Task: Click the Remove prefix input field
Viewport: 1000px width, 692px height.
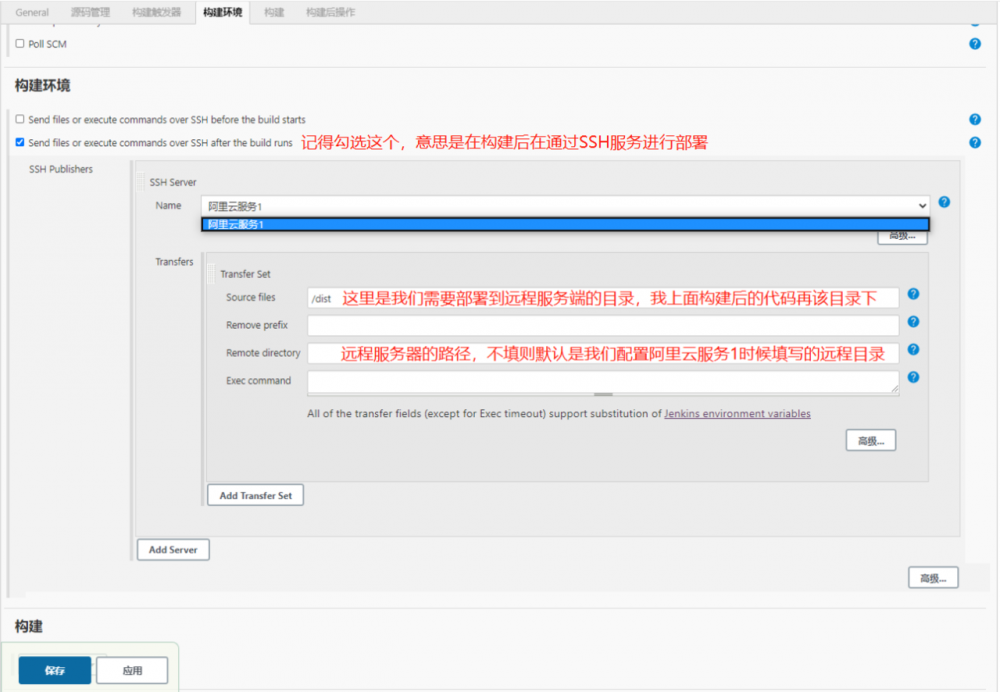Action: tap(603, 325)
